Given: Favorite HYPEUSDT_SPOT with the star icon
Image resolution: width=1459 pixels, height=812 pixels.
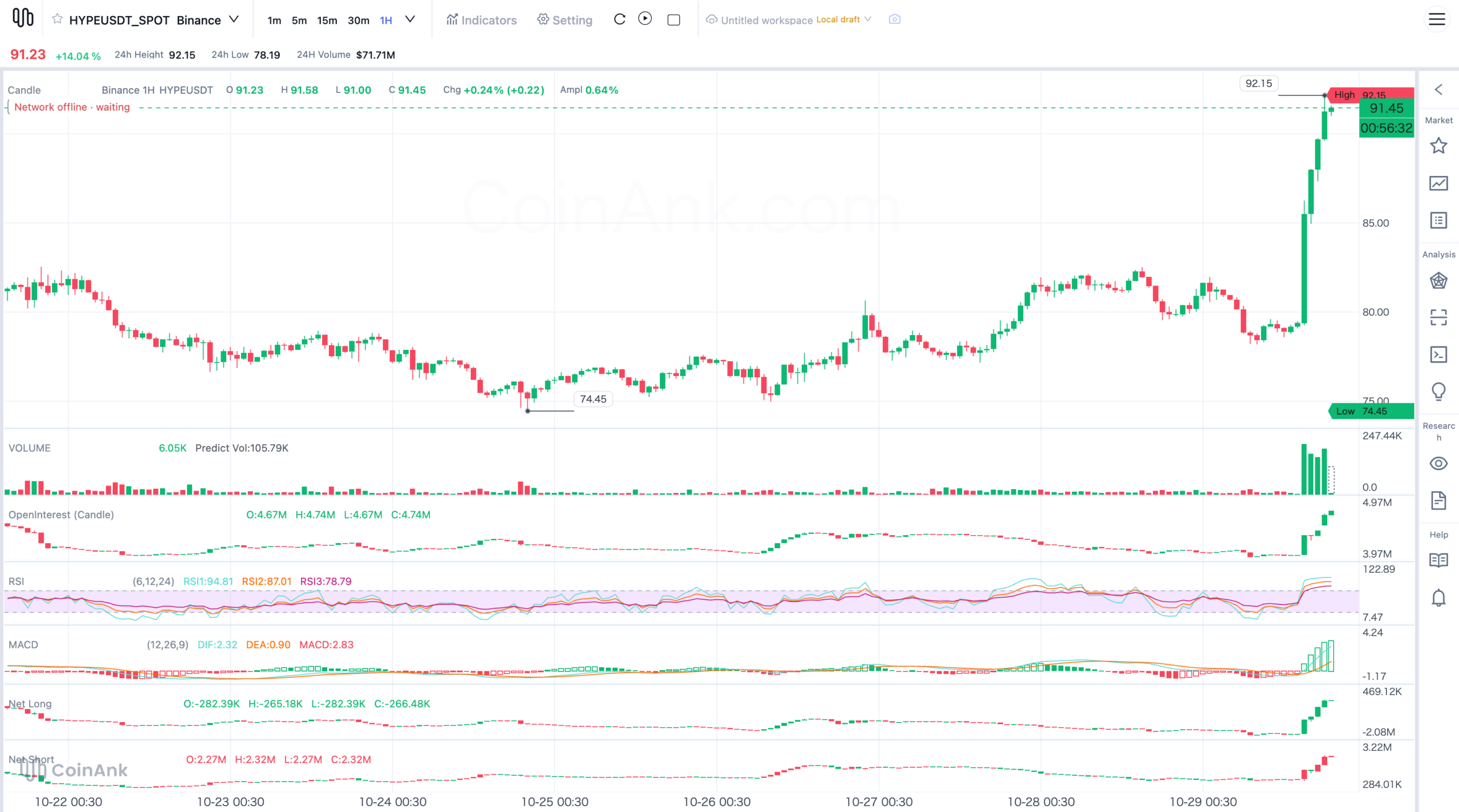Looking at the screenshot, I should [x=57, y=19].
